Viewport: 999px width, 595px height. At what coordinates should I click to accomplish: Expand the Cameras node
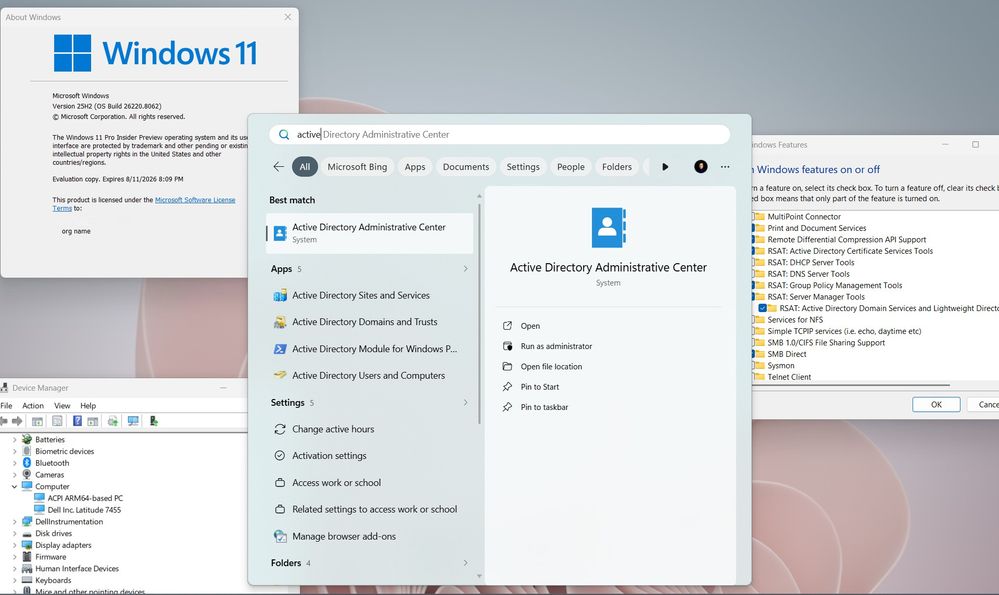click(15, 475)
